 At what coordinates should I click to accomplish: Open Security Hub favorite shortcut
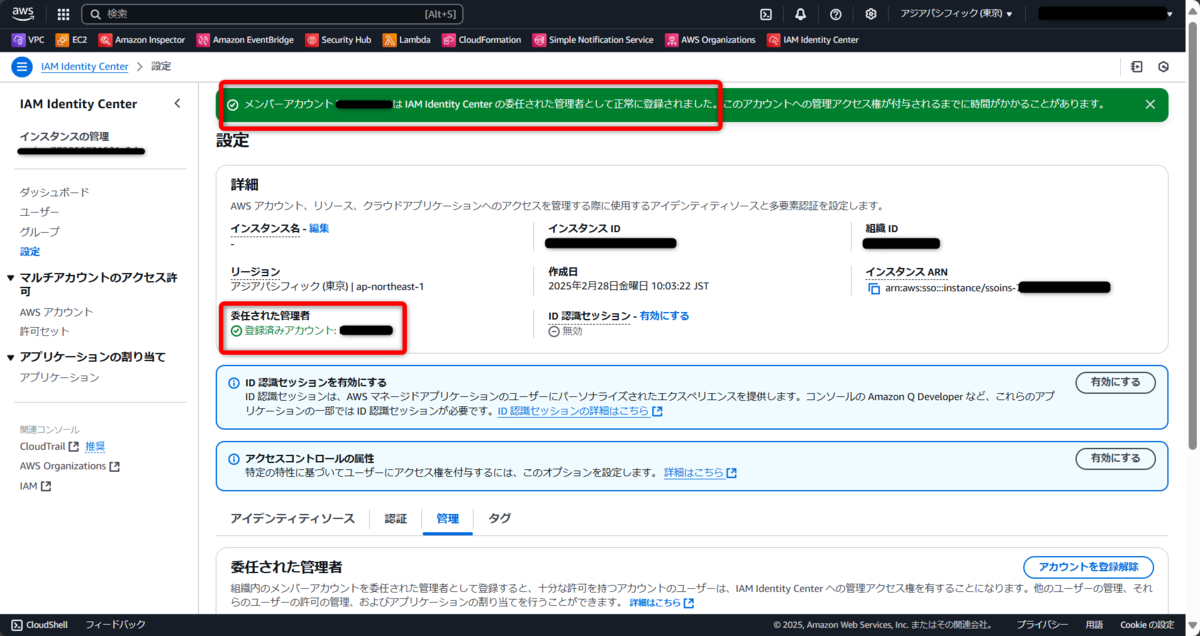(x=338, y=40)
